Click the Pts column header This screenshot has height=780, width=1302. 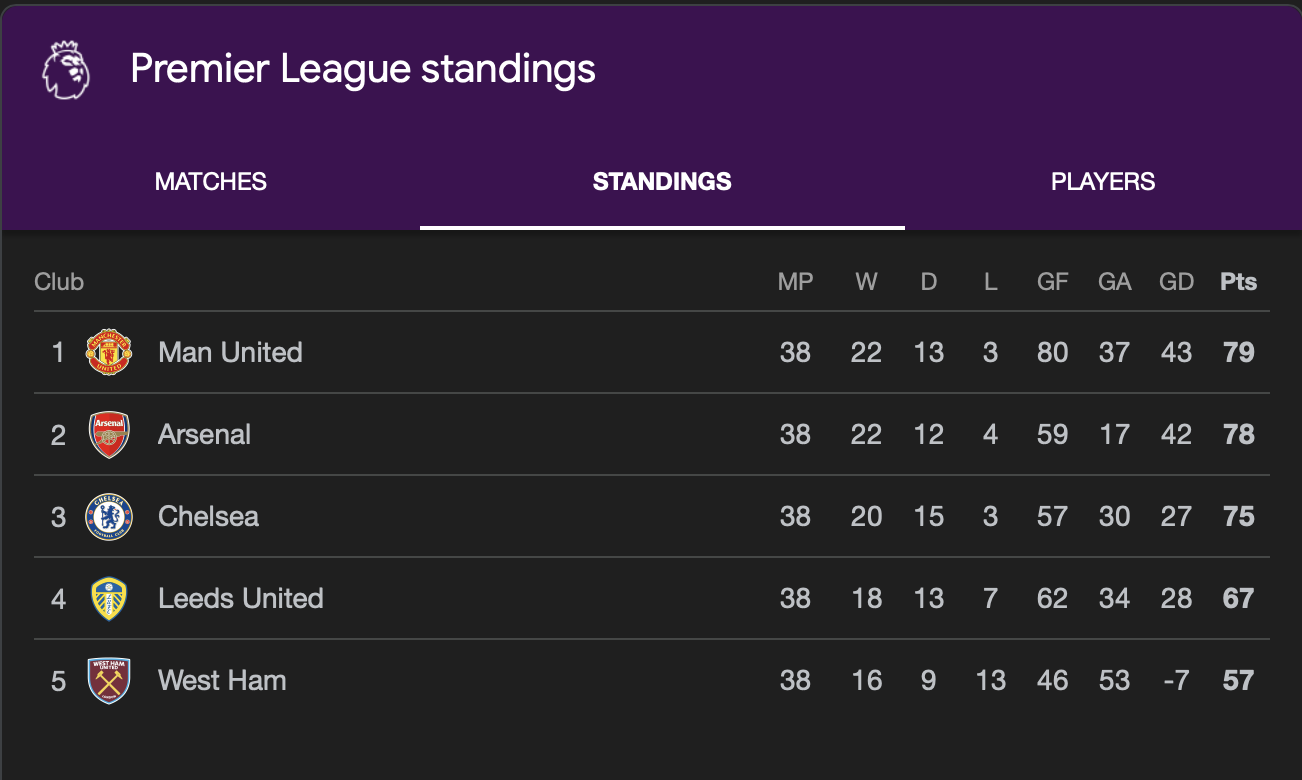[x=1238, y=282]
